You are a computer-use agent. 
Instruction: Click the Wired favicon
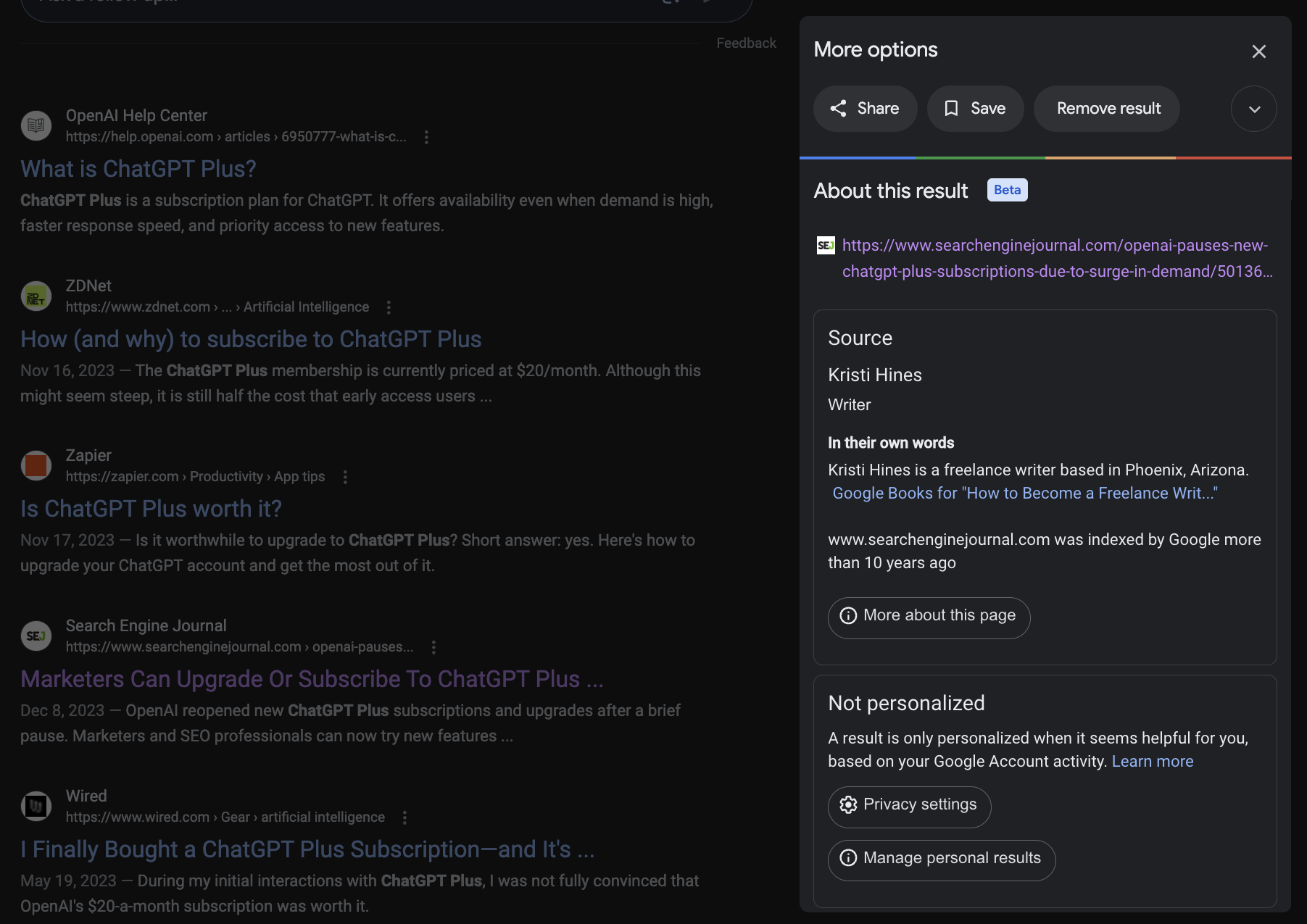click(36, 806)
